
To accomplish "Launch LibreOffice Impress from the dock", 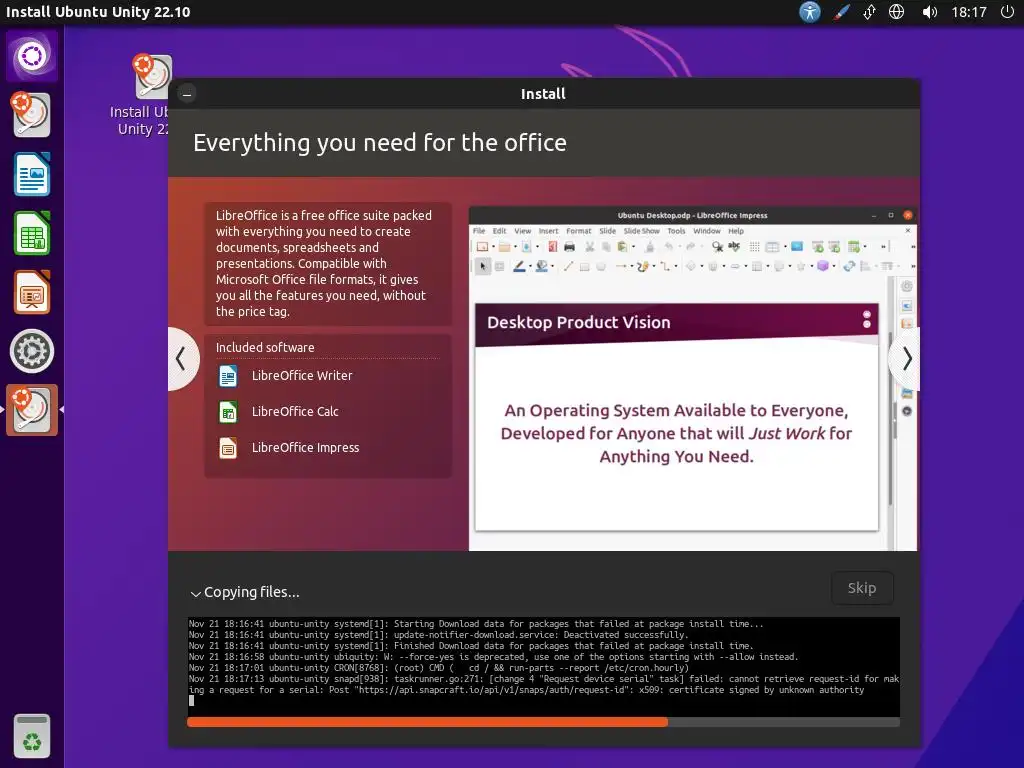I will coord(31,292).
